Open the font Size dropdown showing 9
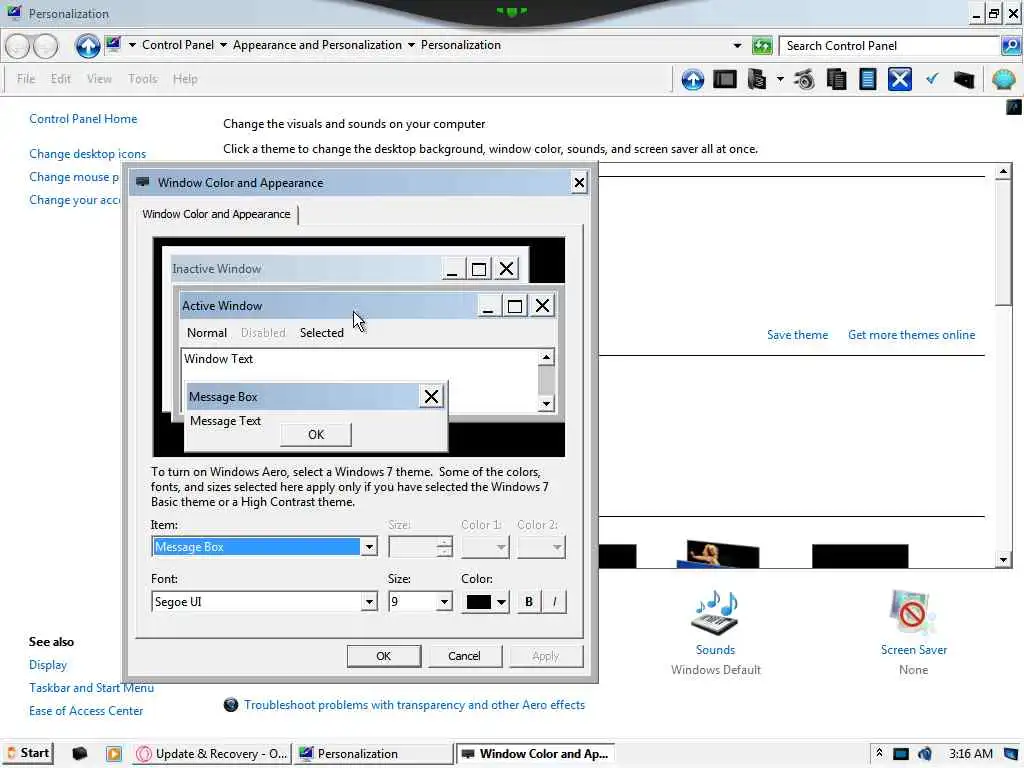 (x=444, y=601)
